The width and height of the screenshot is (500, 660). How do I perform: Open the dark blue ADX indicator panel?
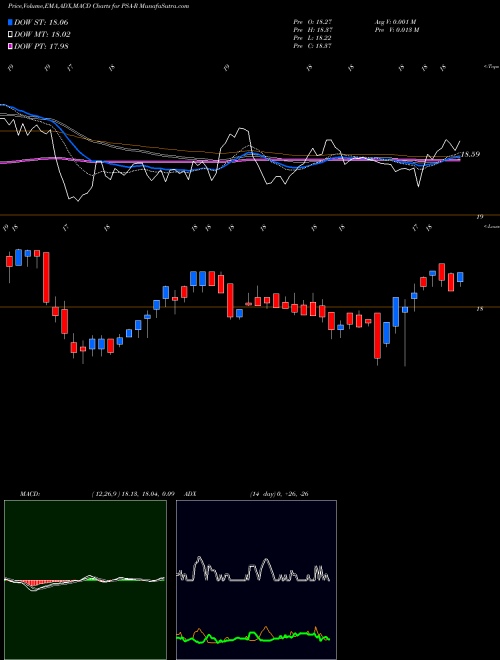pyautogui.click(x=256, y=580)
